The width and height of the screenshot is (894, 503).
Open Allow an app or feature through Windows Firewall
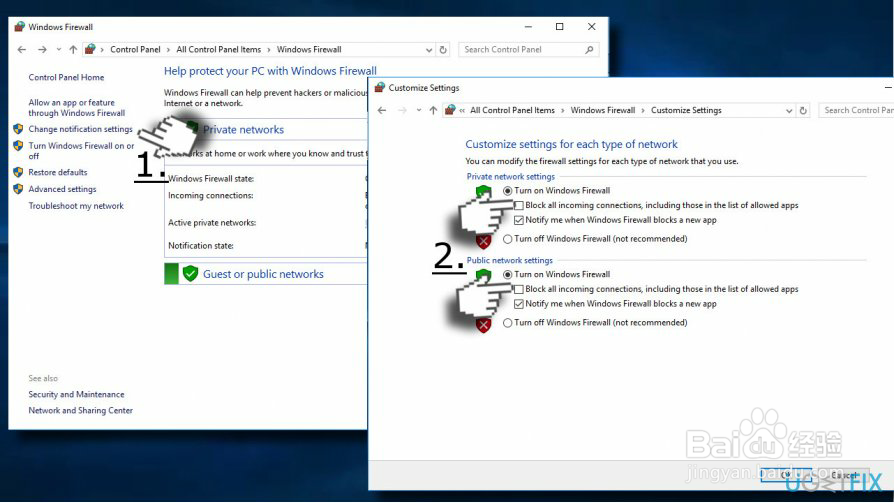coord(76,108)
